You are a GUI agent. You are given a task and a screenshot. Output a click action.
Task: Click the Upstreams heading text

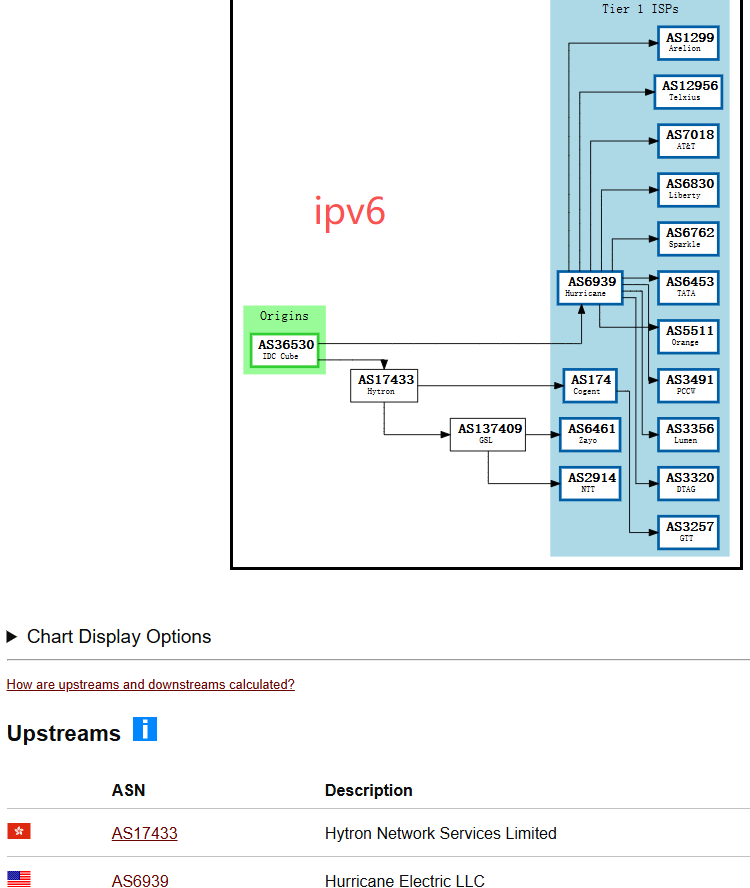[x=63, y=733]
